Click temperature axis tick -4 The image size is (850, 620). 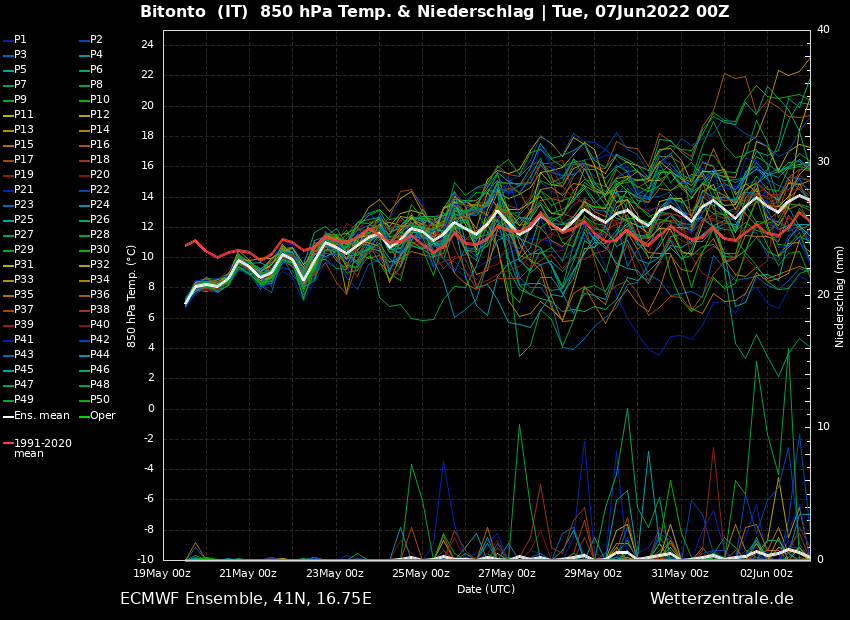point(149,469)
